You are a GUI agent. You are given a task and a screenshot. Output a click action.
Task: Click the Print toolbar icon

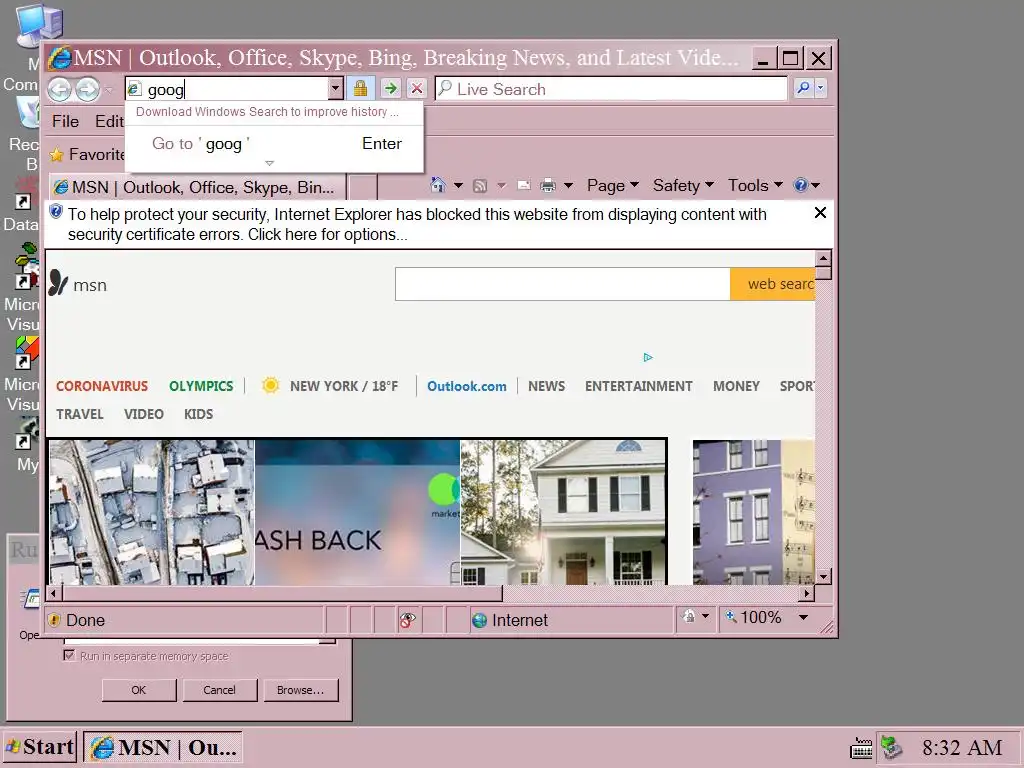[548, 186]
